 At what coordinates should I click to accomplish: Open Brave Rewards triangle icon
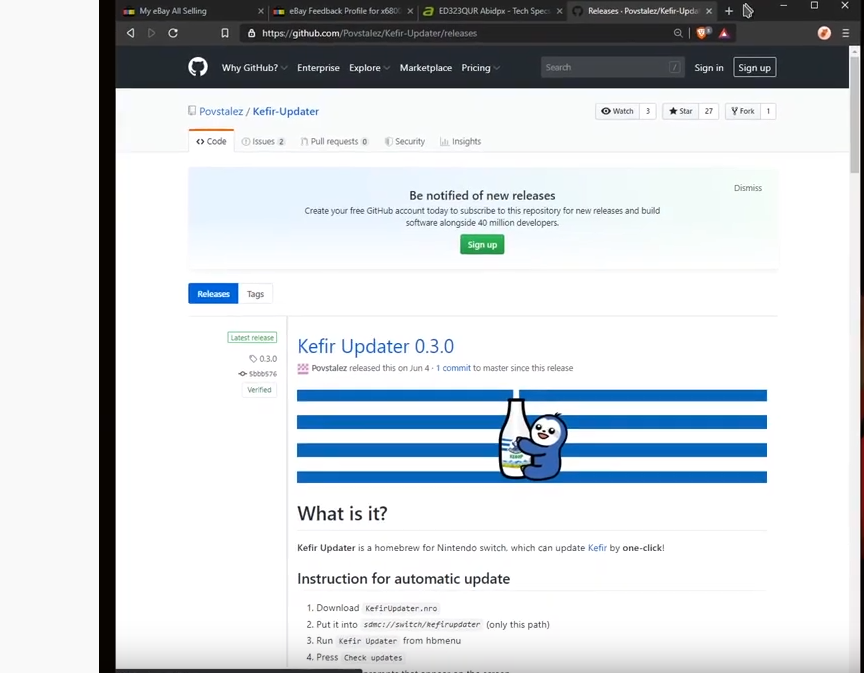(x=724, y=33)
